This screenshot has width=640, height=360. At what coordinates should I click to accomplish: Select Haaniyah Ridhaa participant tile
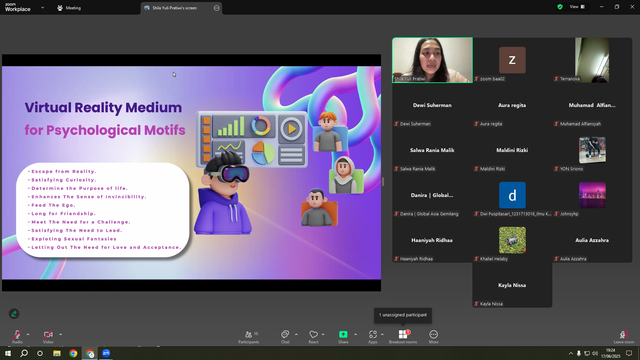432,240
